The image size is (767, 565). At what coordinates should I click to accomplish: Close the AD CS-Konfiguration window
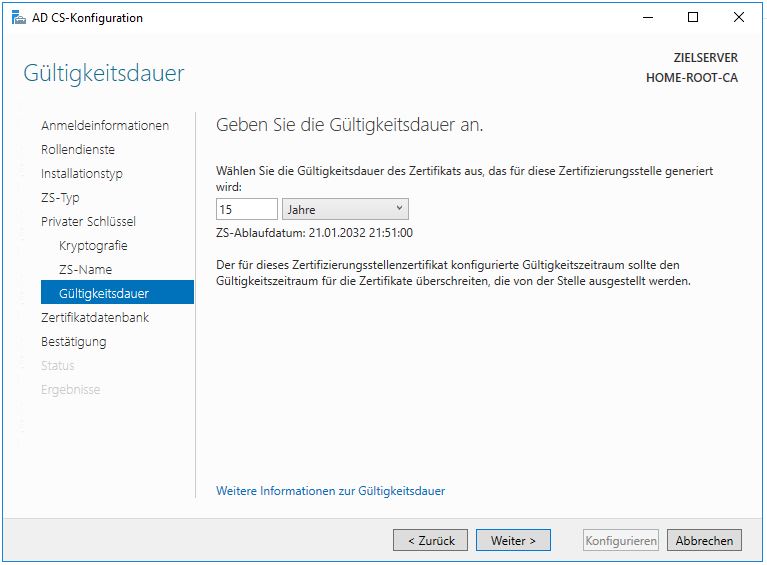tap(739, 17)
